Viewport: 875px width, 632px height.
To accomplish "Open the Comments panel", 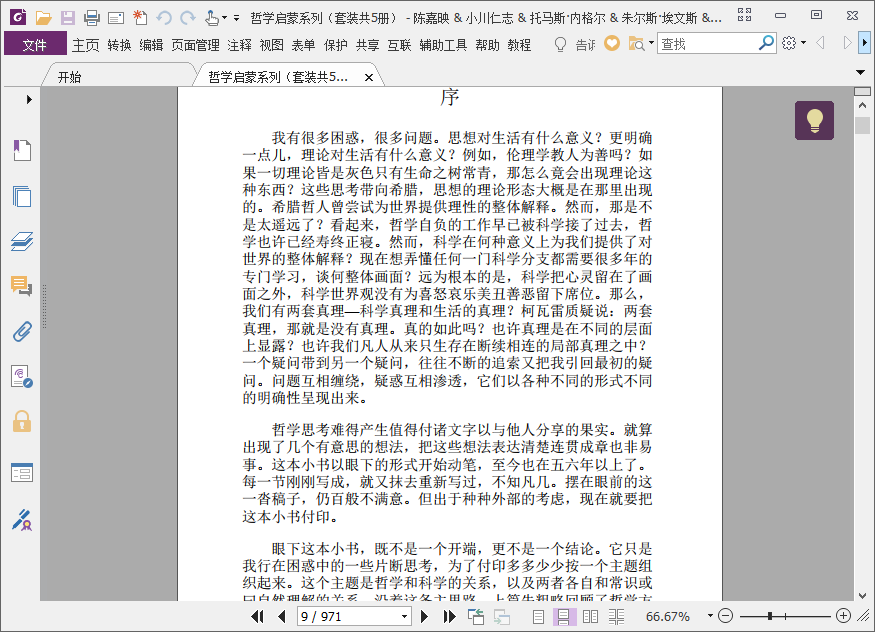I will 22,286.
